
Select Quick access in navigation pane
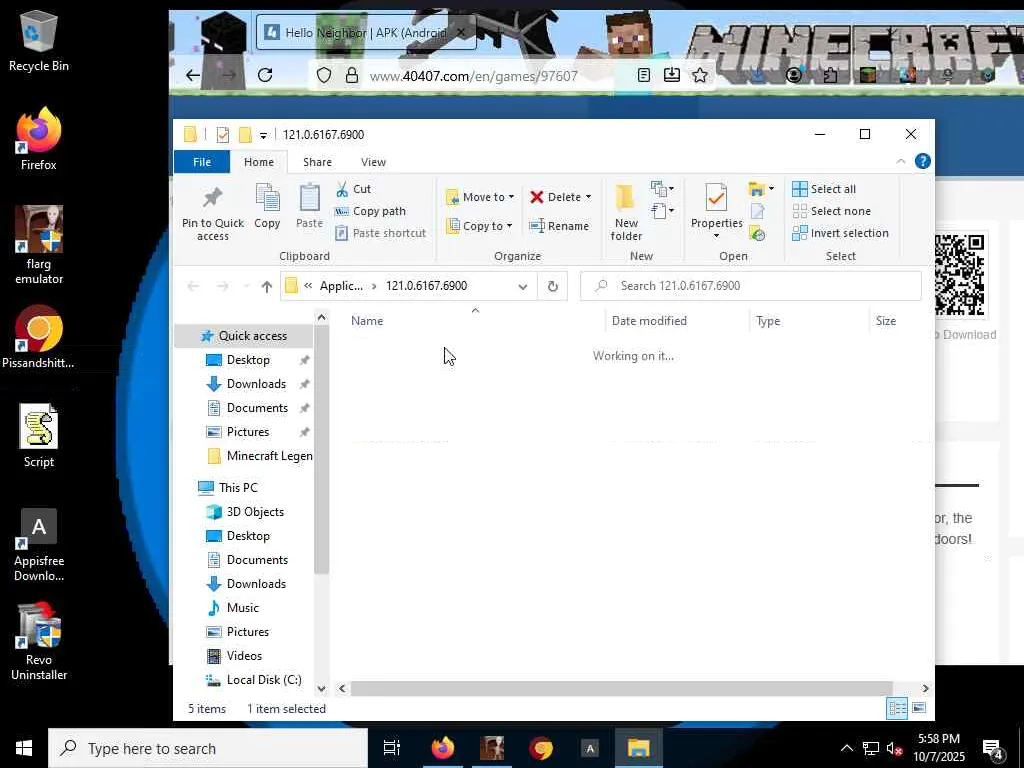(x=253, y=336)
